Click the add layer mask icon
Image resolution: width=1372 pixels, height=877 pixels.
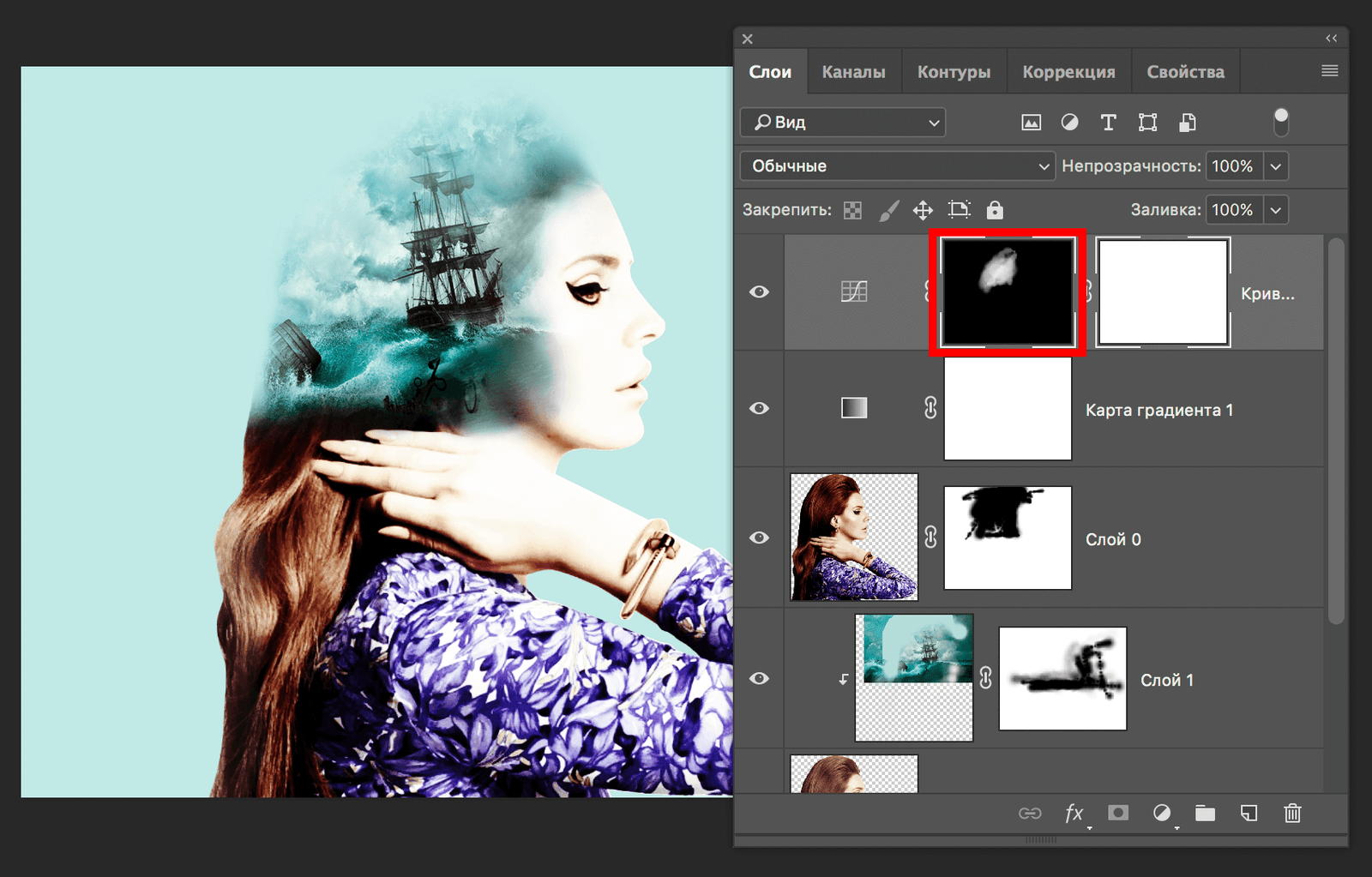pyautogui.click(x=1117, y=813)
